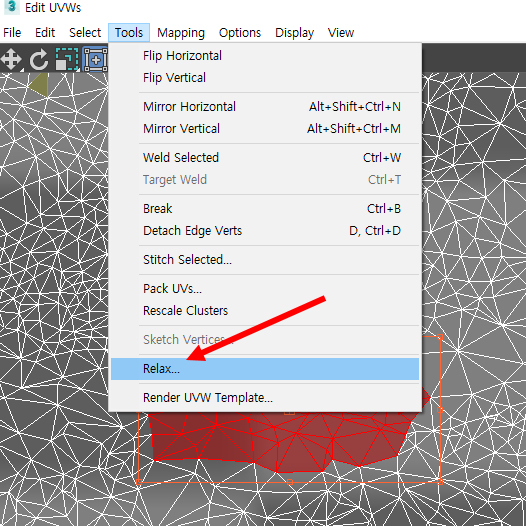Screen dimensions: 526x526
Task: Open Stitch Selected... dialog entry
Action: tap(265, 260)
